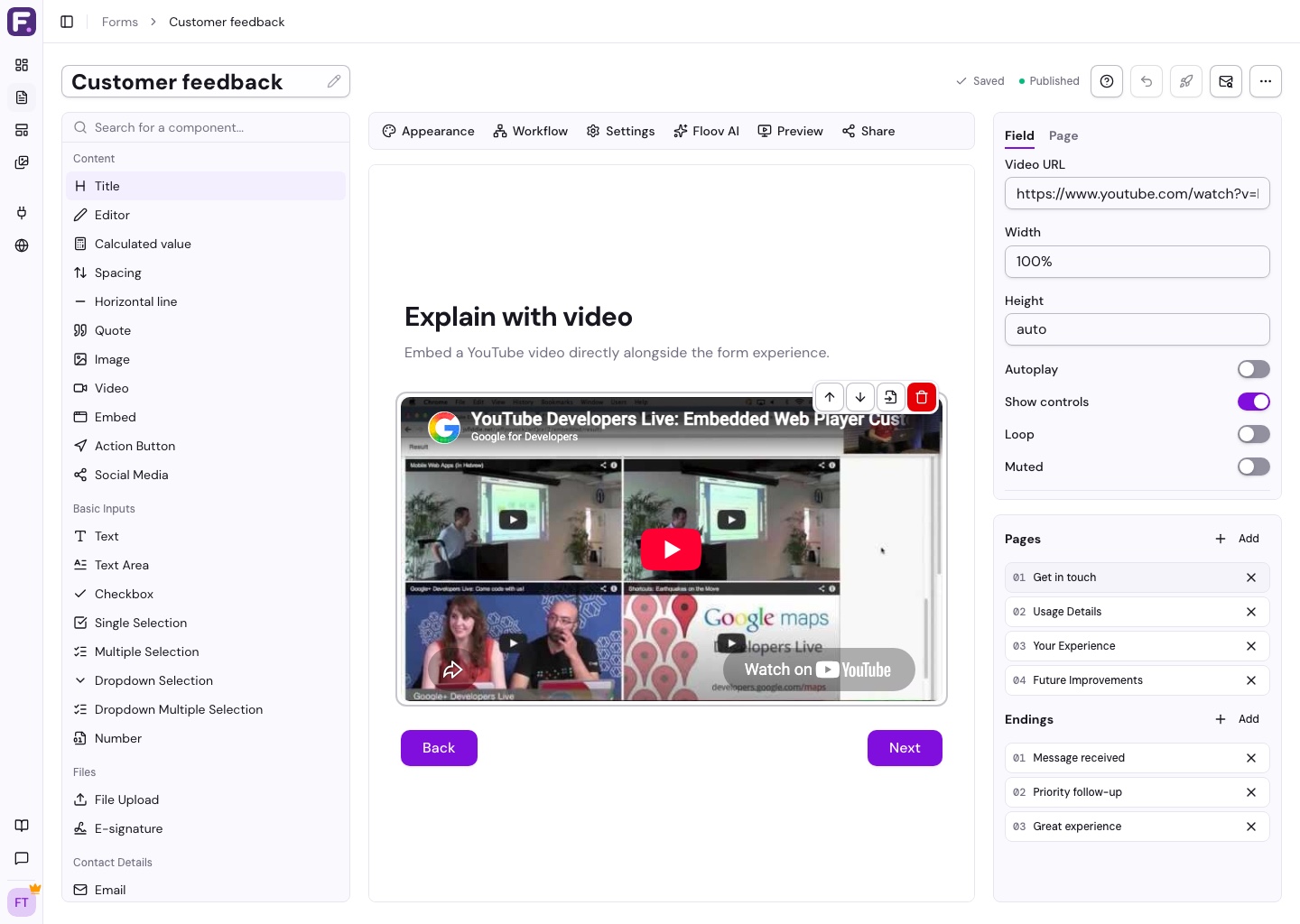The image size is (1300, 924).
Task: Open the mail submissions icon
Action: click(x=1226, y=81)
